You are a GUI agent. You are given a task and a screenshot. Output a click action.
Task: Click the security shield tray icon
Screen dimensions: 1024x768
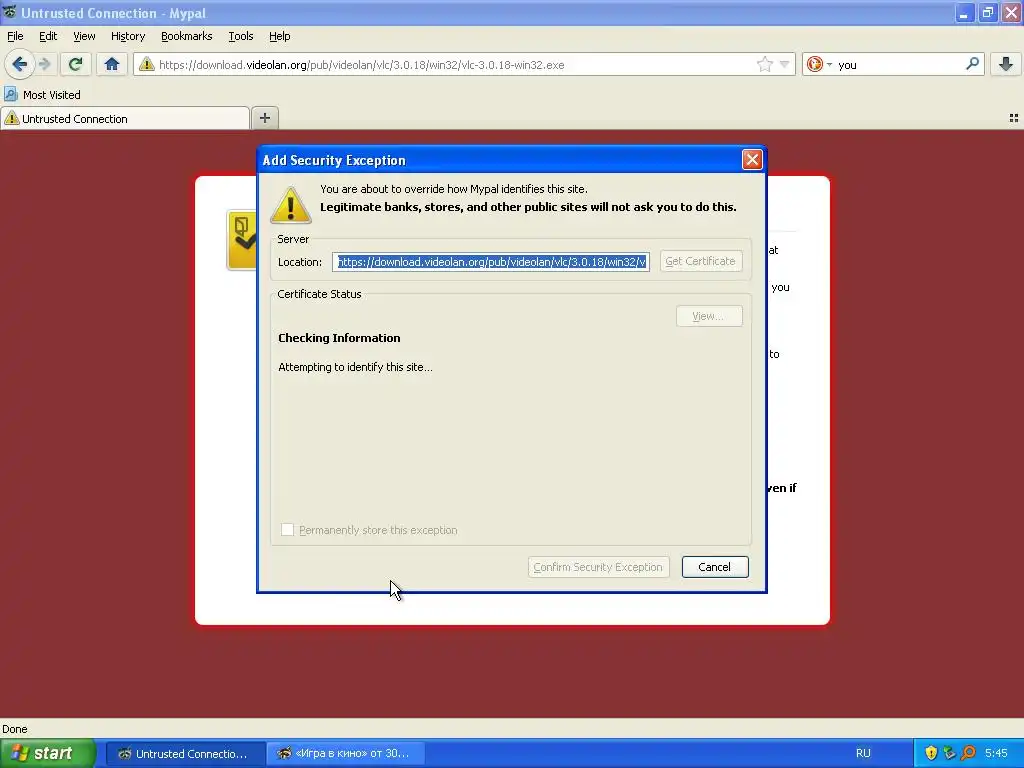coord(931,753)
